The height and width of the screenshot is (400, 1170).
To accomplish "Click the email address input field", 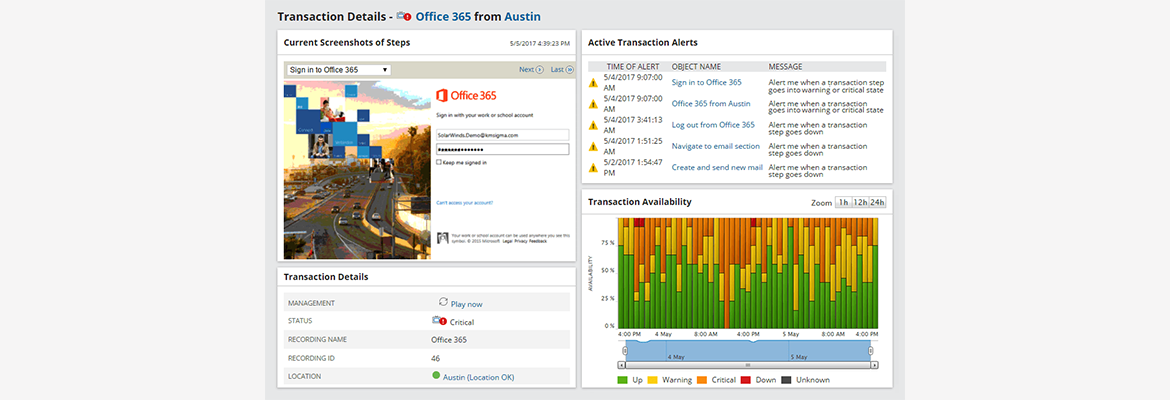I will 502,135.
